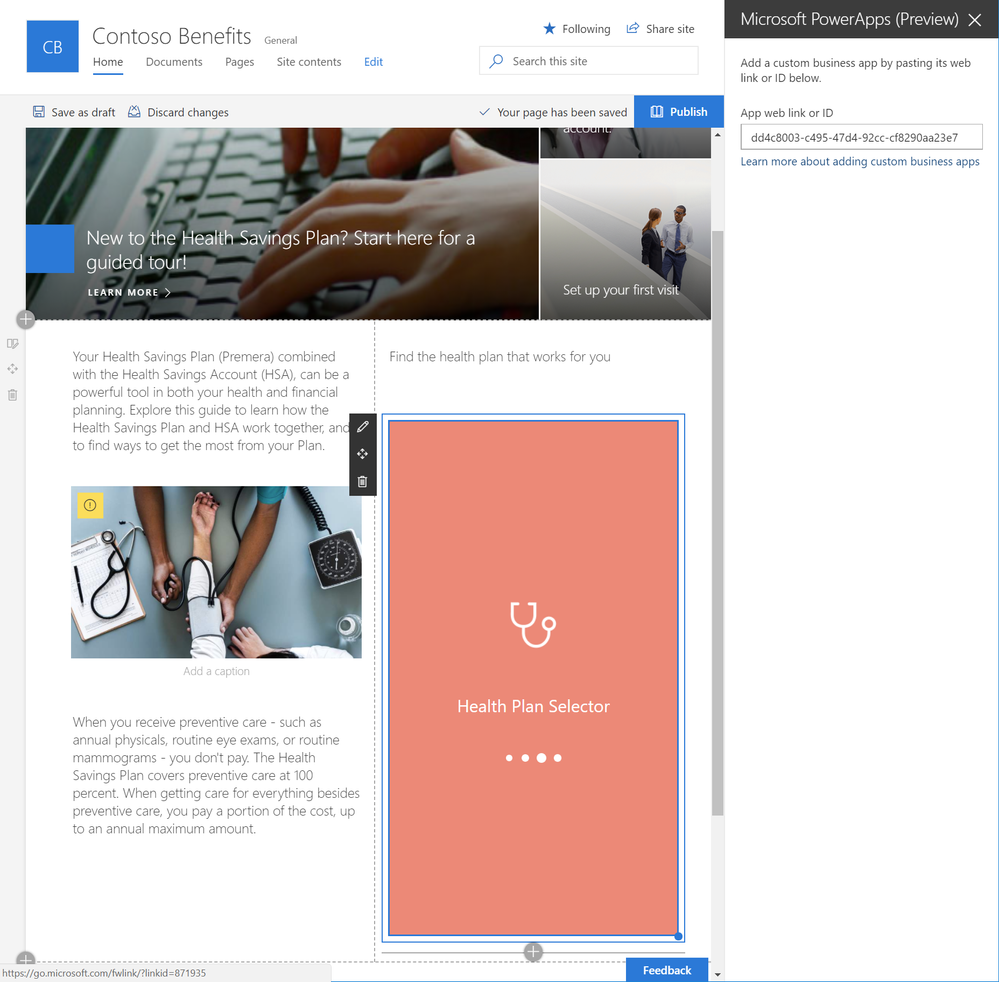This screenshot has width=999, height=982.
Task: Click 'Find the health plan that works for you'
Action: click(500, 356)
